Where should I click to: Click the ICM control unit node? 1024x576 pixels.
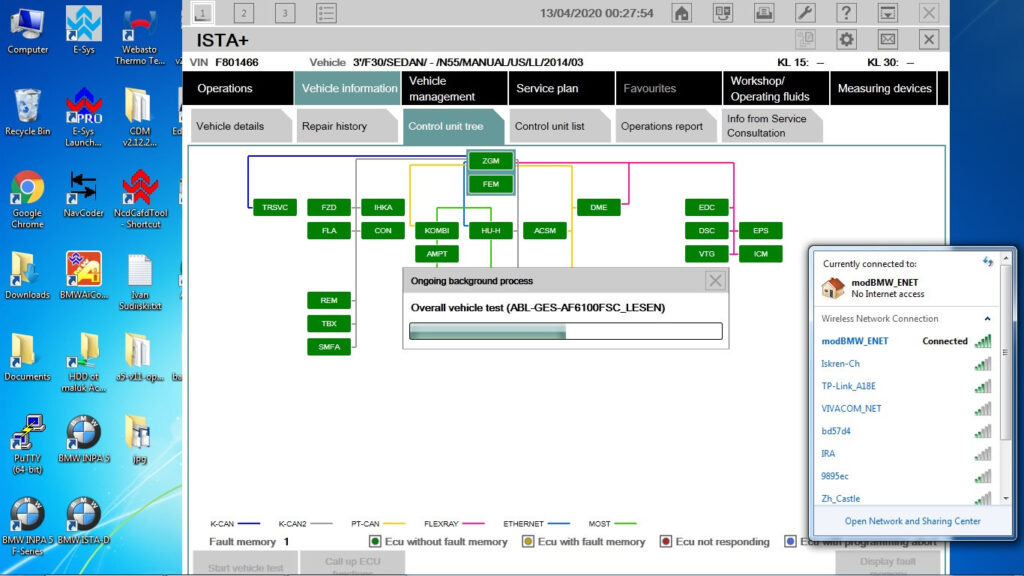point(761,254)
